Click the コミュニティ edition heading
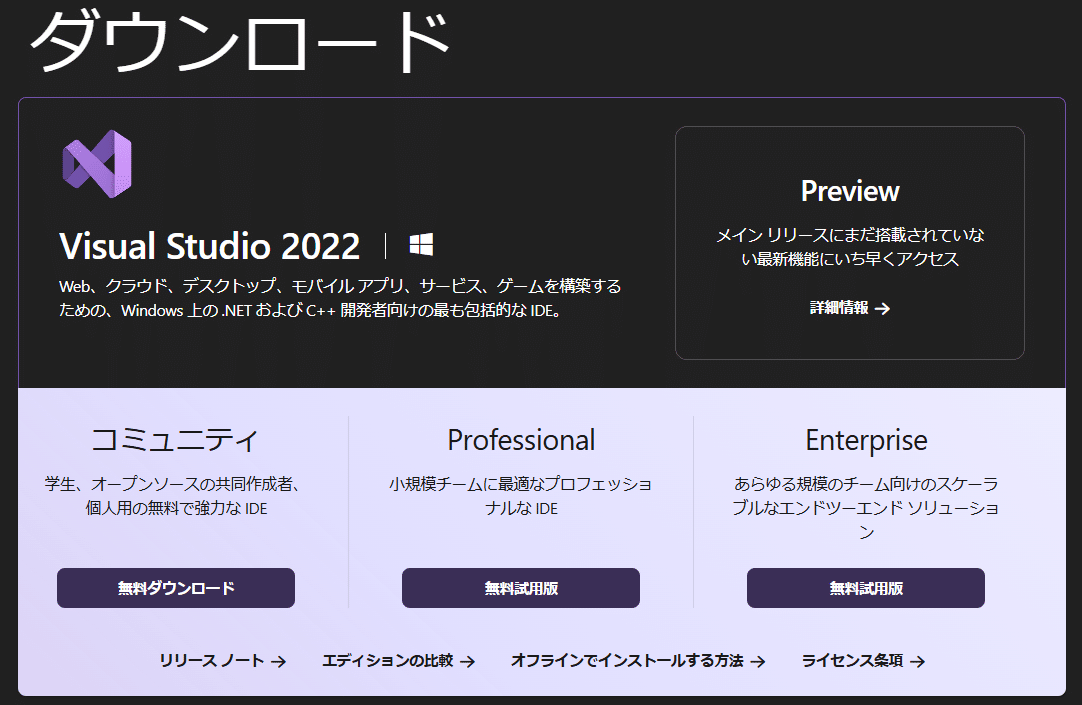This screenshot has height=705, width=1082. pos(175,438)
